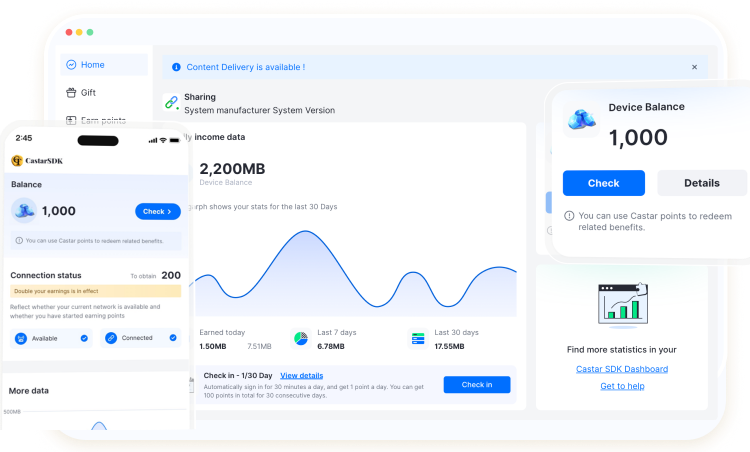Viewport: 750px width, 452px height.
Task: Click the Gift box icon in sidebar
Action: (x=71, y=92)
